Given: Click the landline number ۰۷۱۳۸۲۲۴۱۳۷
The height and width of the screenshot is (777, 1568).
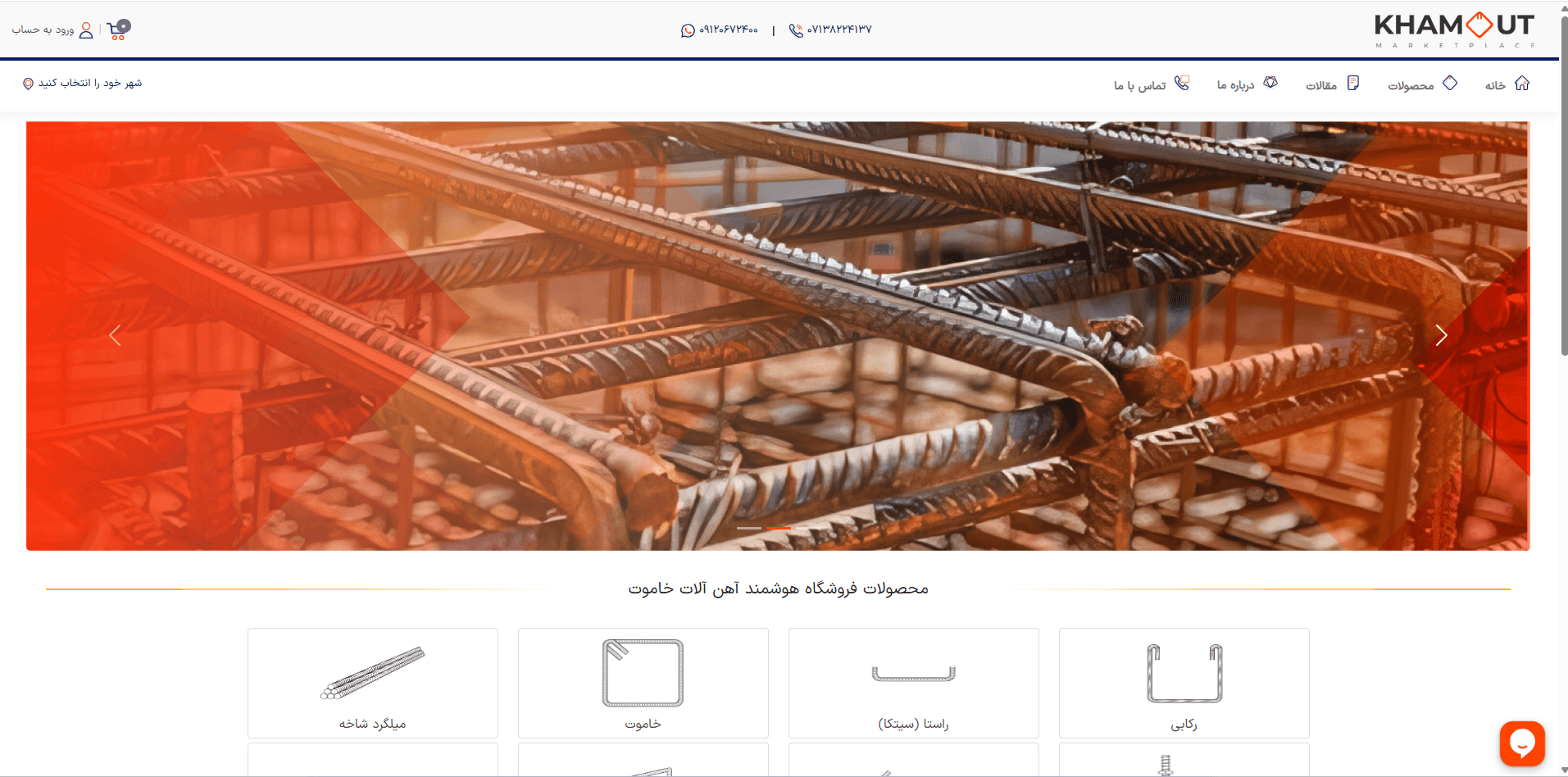Looking at the screenshot, I should click(839, 30).
